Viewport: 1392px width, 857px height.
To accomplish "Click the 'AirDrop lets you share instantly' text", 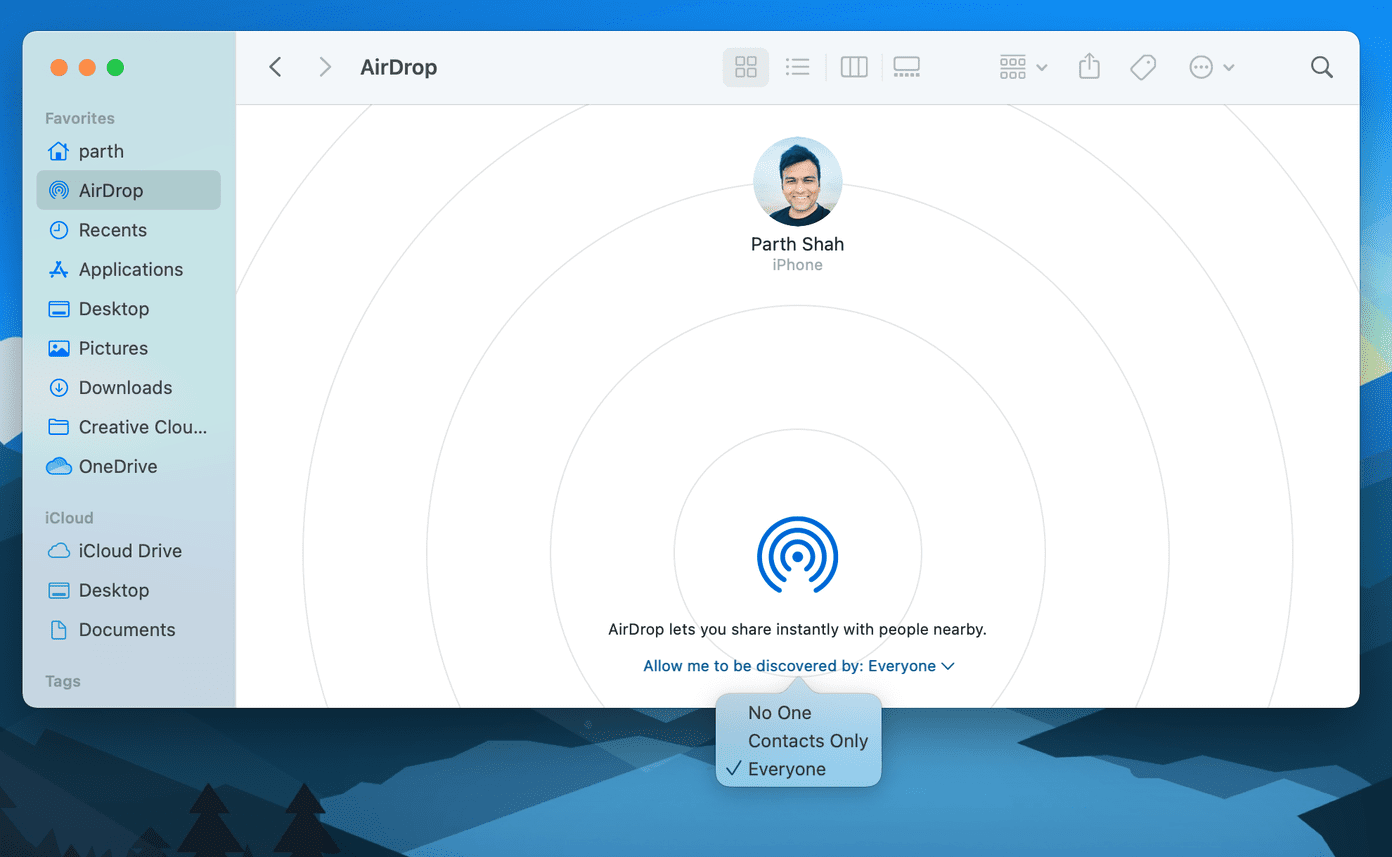I will pos(797,630).
